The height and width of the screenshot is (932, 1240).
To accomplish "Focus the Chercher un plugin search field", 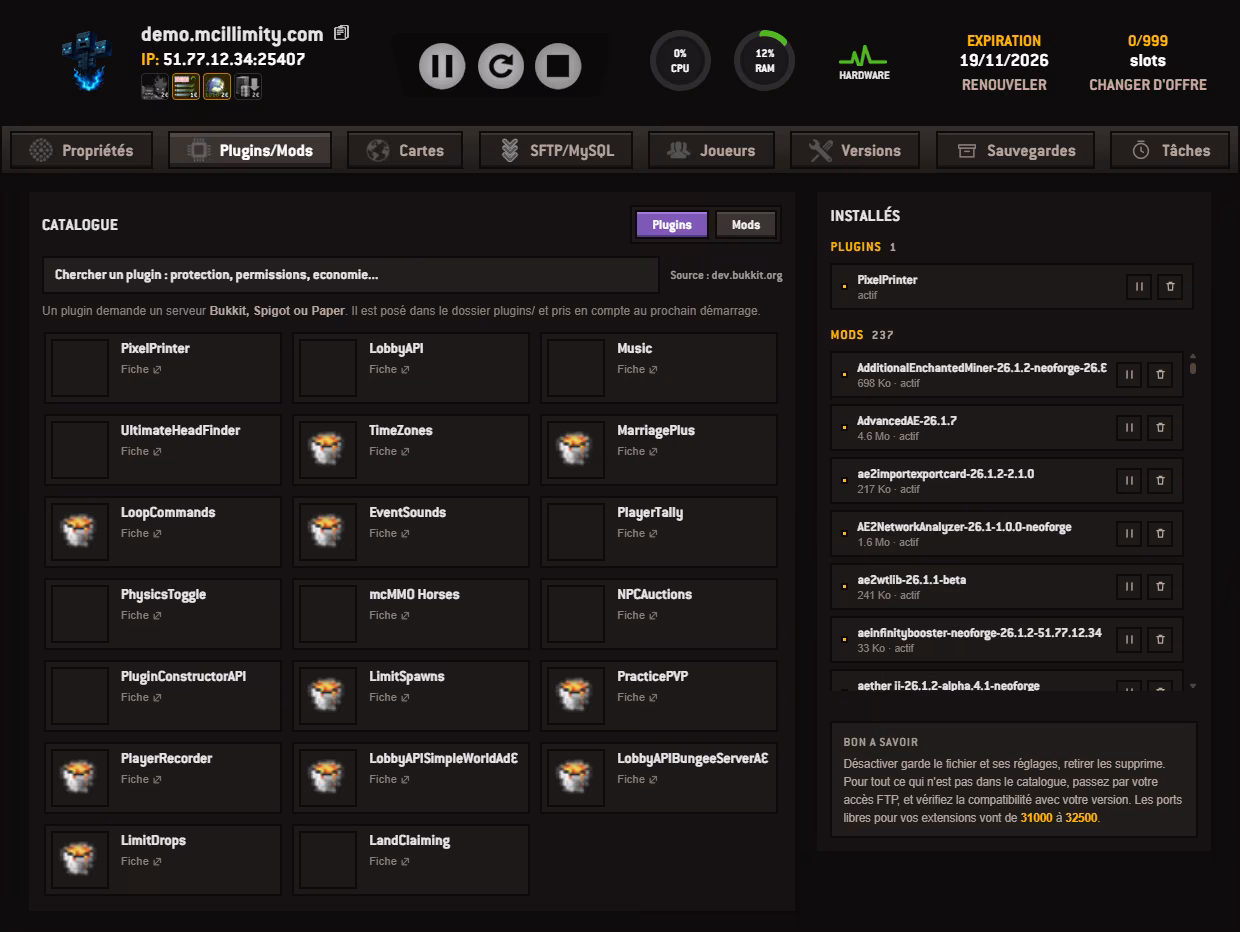I will tap(351, 275).
